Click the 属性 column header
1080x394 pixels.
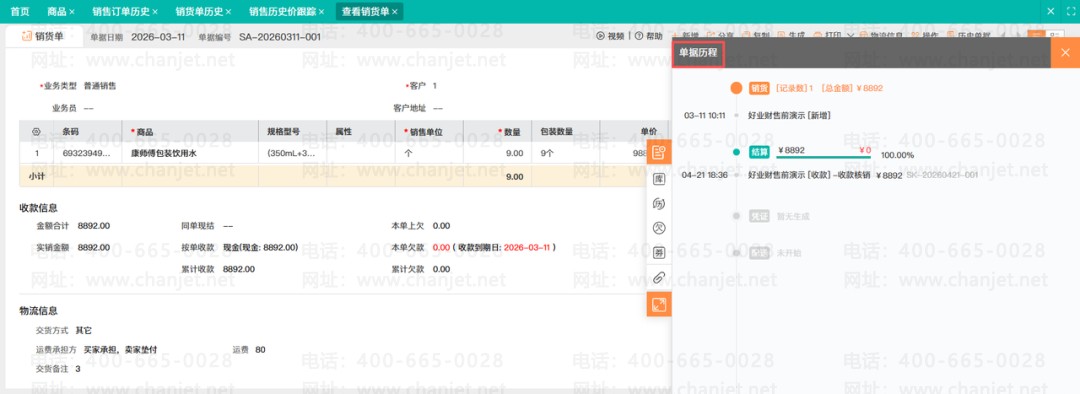(344, 132)
